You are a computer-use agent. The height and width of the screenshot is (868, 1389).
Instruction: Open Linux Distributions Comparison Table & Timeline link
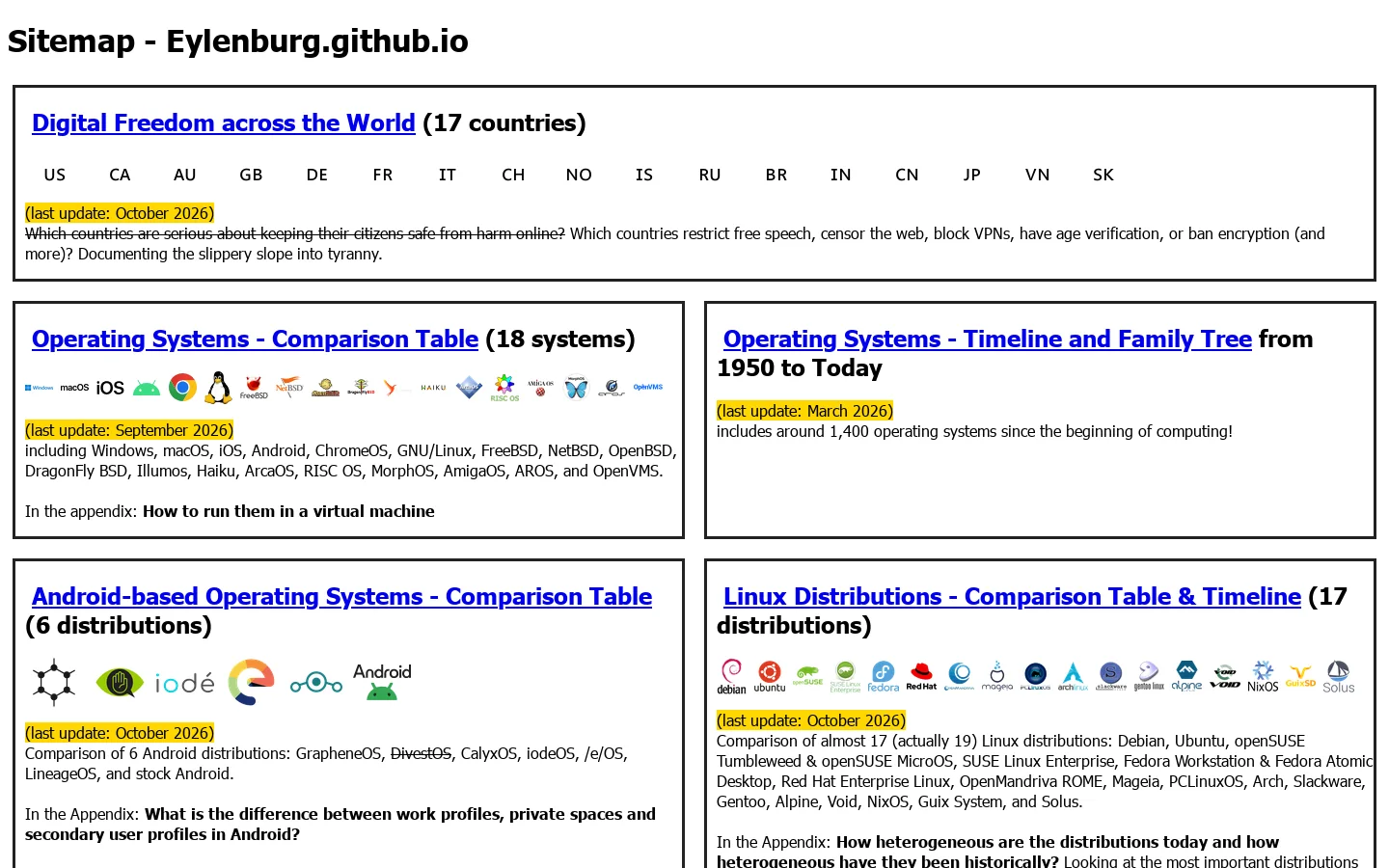pos(1012,597)
